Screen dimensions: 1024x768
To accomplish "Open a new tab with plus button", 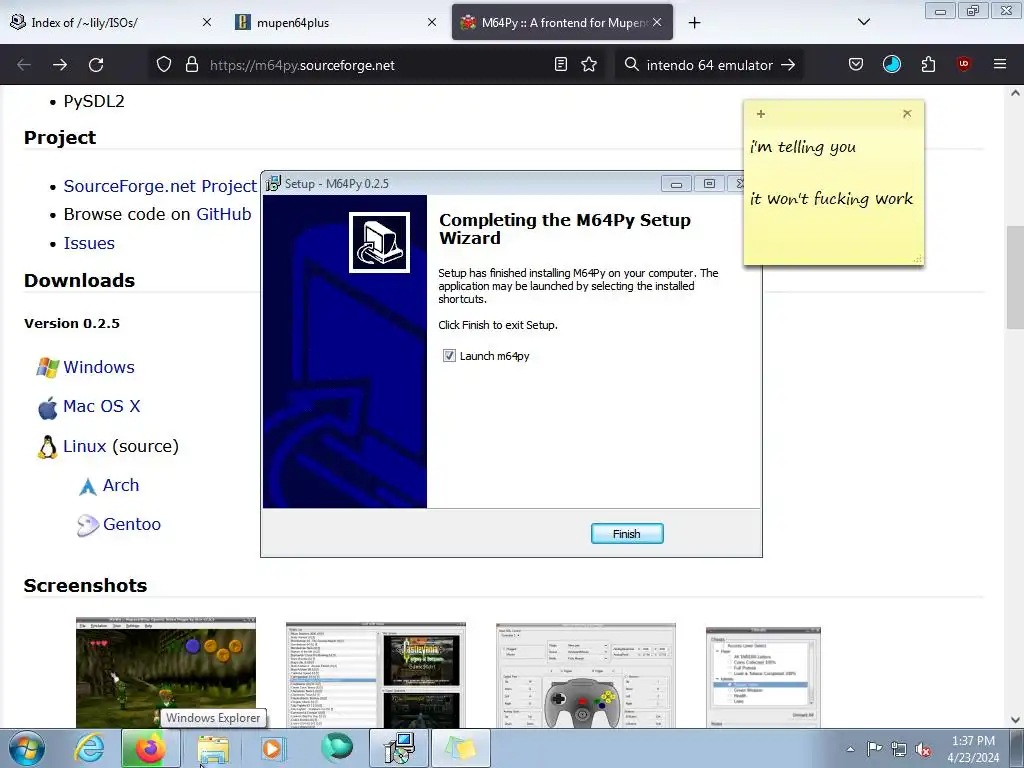I will pos(694,23).
